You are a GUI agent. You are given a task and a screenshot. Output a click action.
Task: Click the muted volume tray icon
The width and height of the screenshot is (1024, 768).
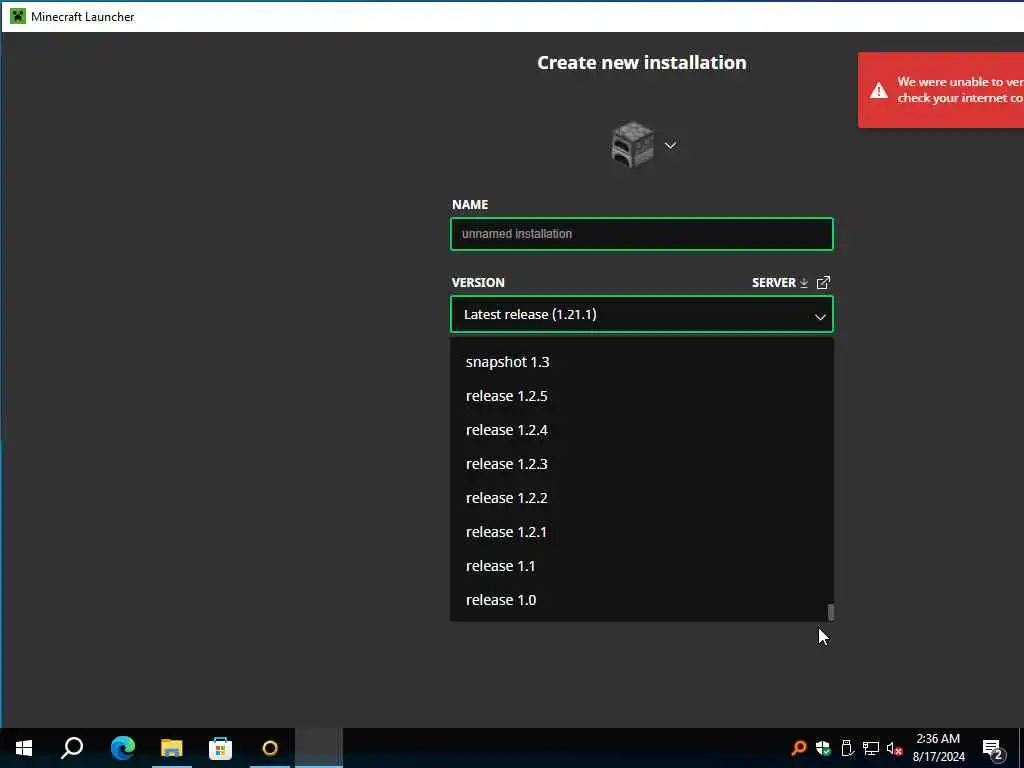pos(894,748)
